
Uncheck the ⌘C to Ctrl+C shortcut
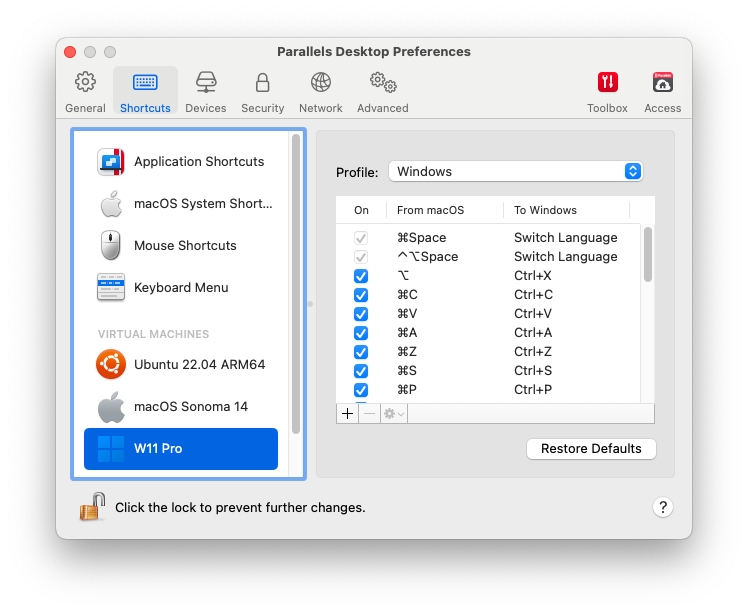point(361,295)
